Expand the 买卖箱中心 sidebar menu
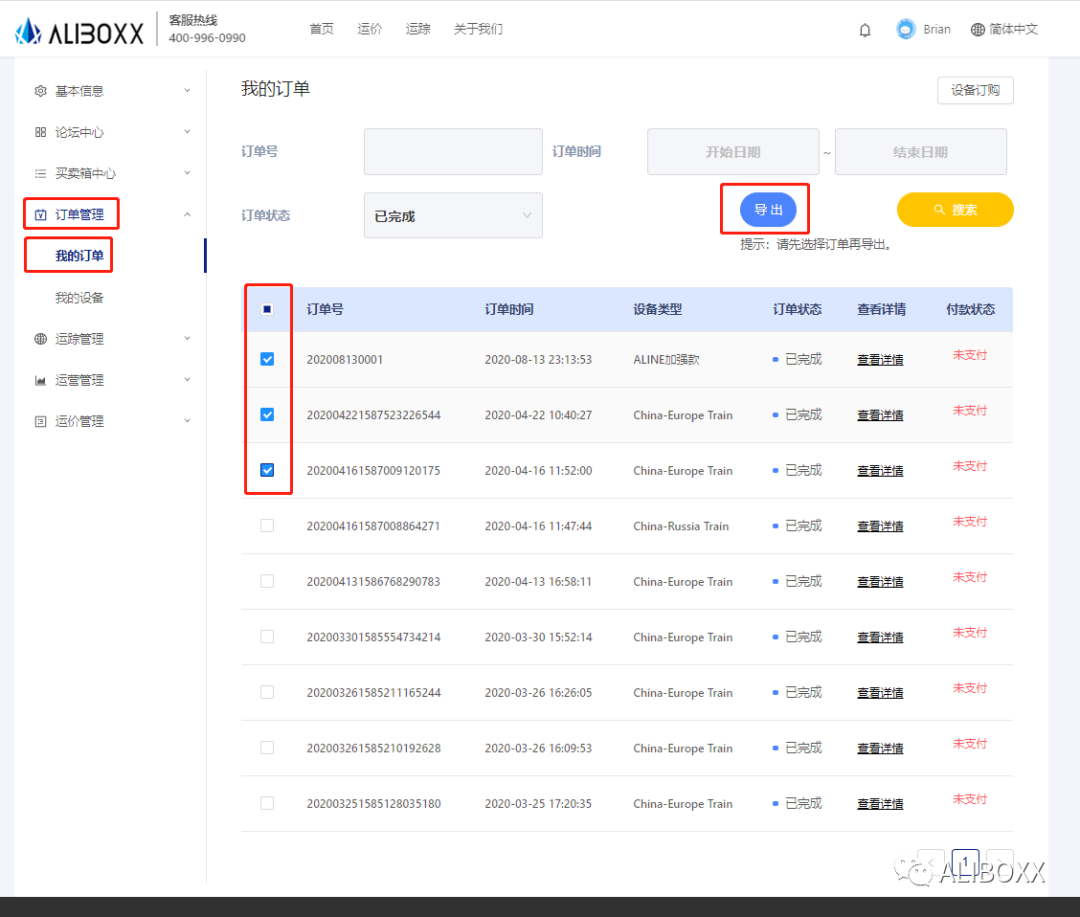Viewport: 1080px width, 917px height. point(110,173)
